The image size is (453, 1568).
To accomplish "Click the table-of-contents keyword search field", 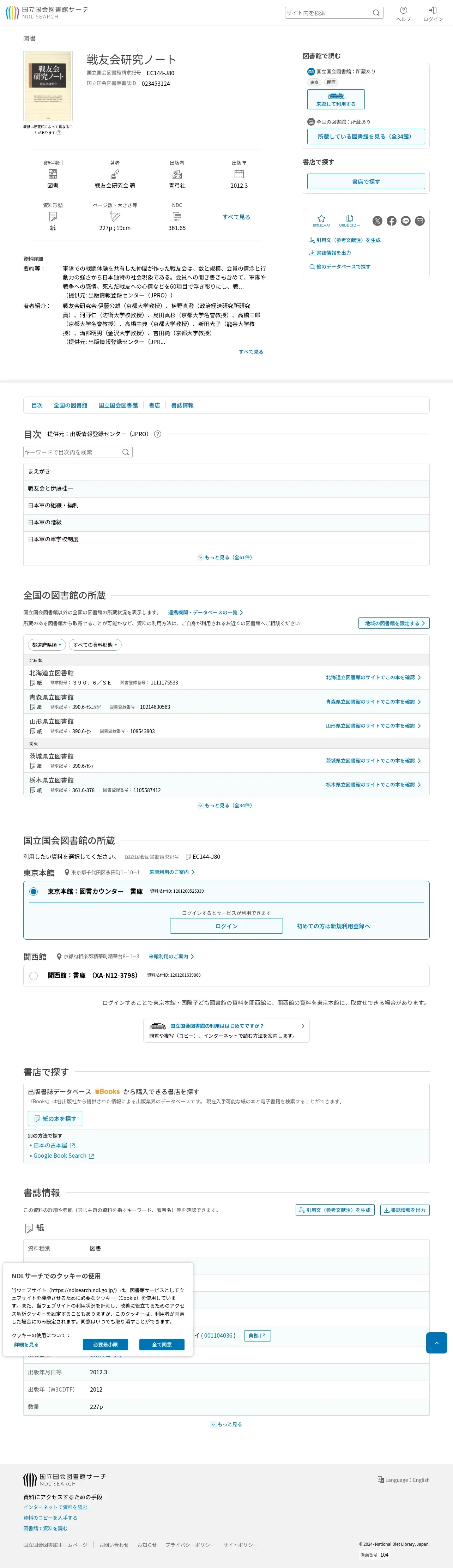I will tap(72, 452).
